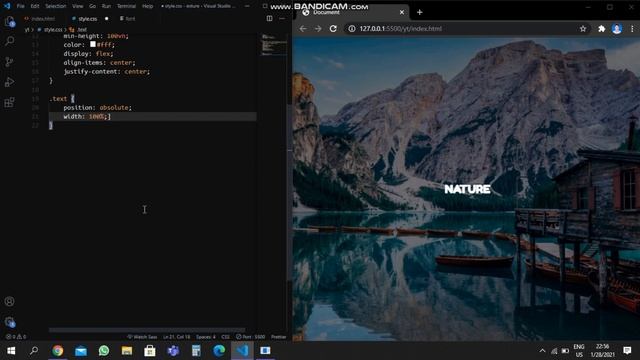Click the unsaved dot on style.css tab
This screenshot has height=360, width=640.
107,19
